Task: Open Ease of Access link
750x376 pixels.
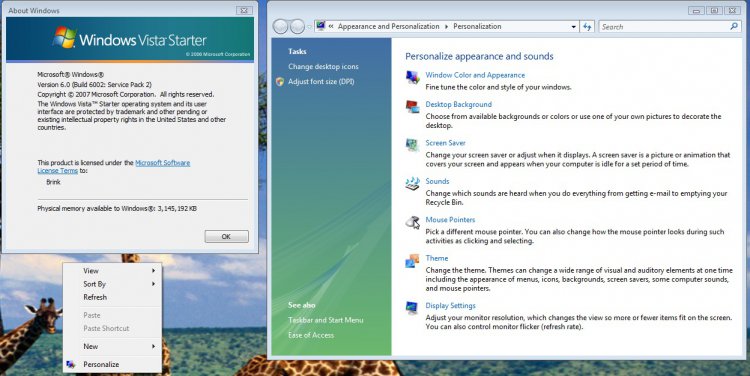Action: (311, 335)
